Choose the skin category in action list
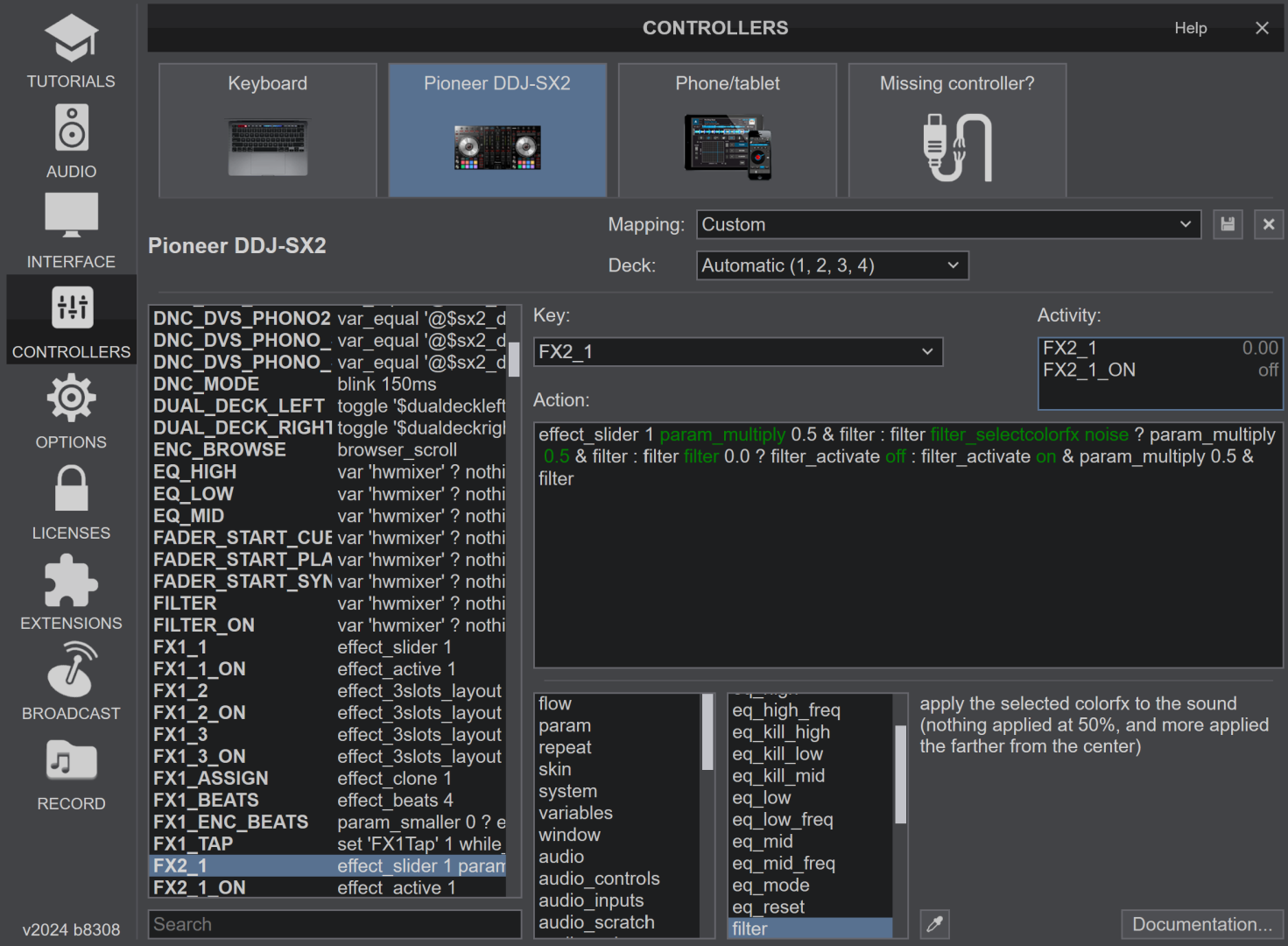 pyautogui.click(x=618, y=769)
